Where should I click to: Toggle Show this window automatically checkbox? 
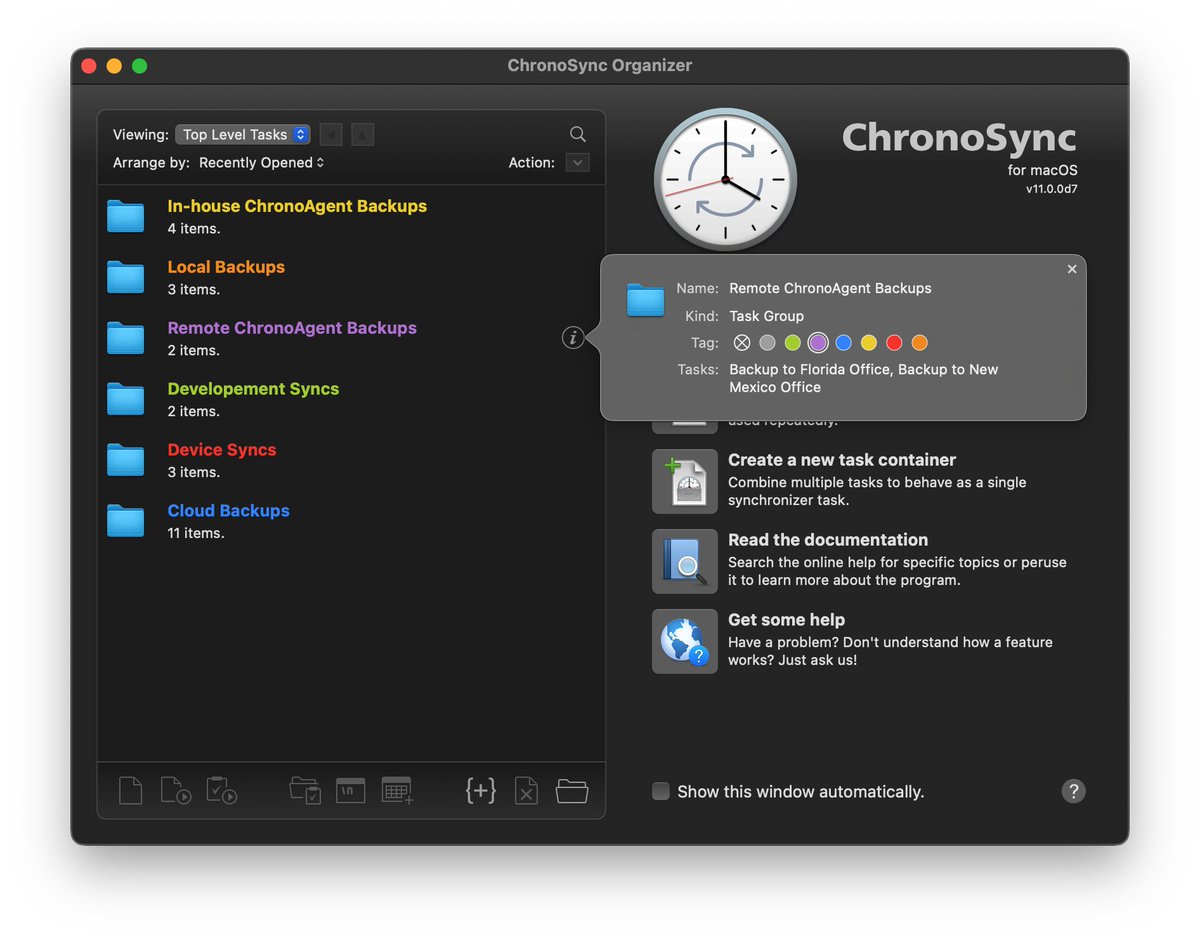coord(661,791)
